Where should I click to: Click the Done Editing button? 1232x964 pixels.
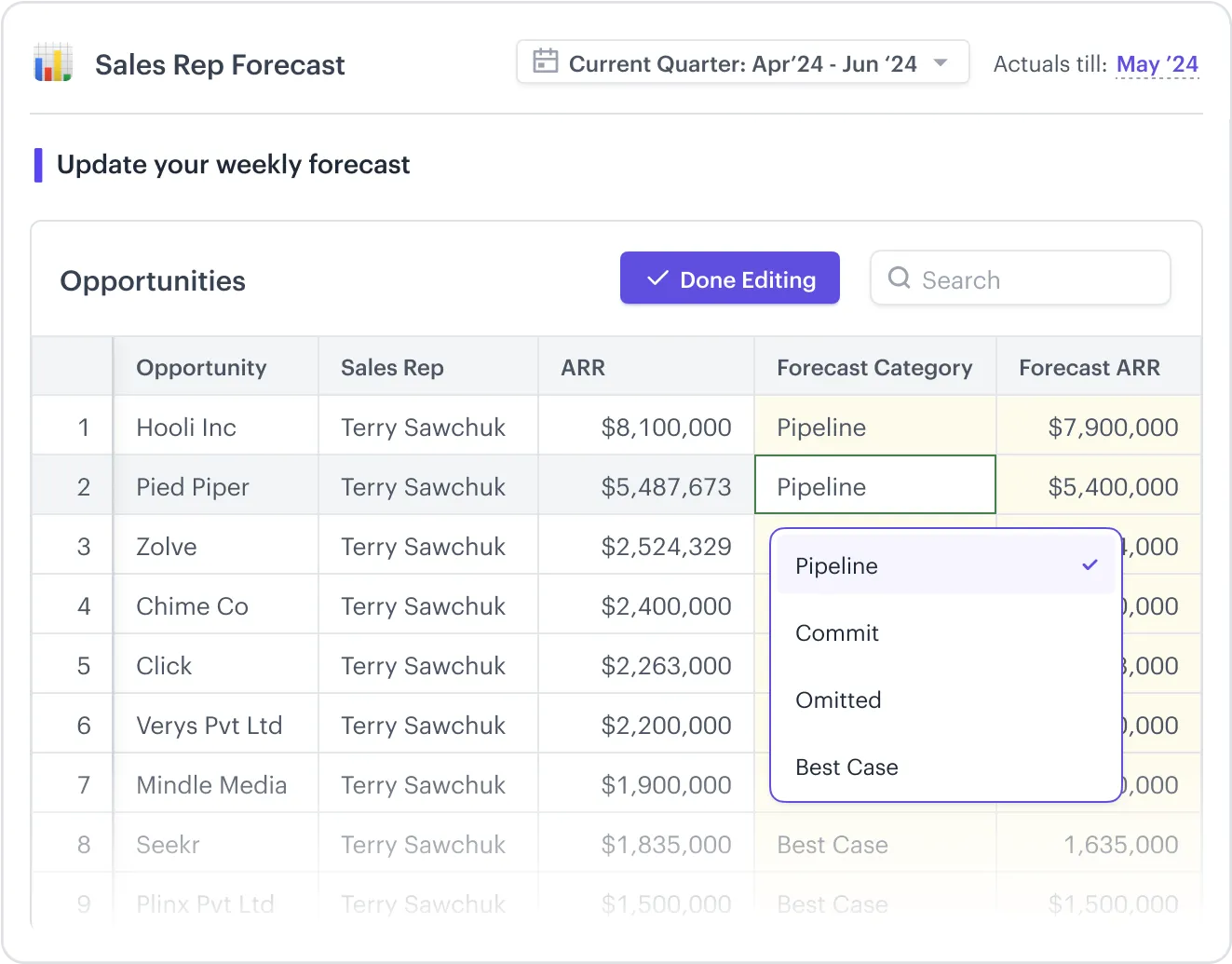tap(730, 278)
